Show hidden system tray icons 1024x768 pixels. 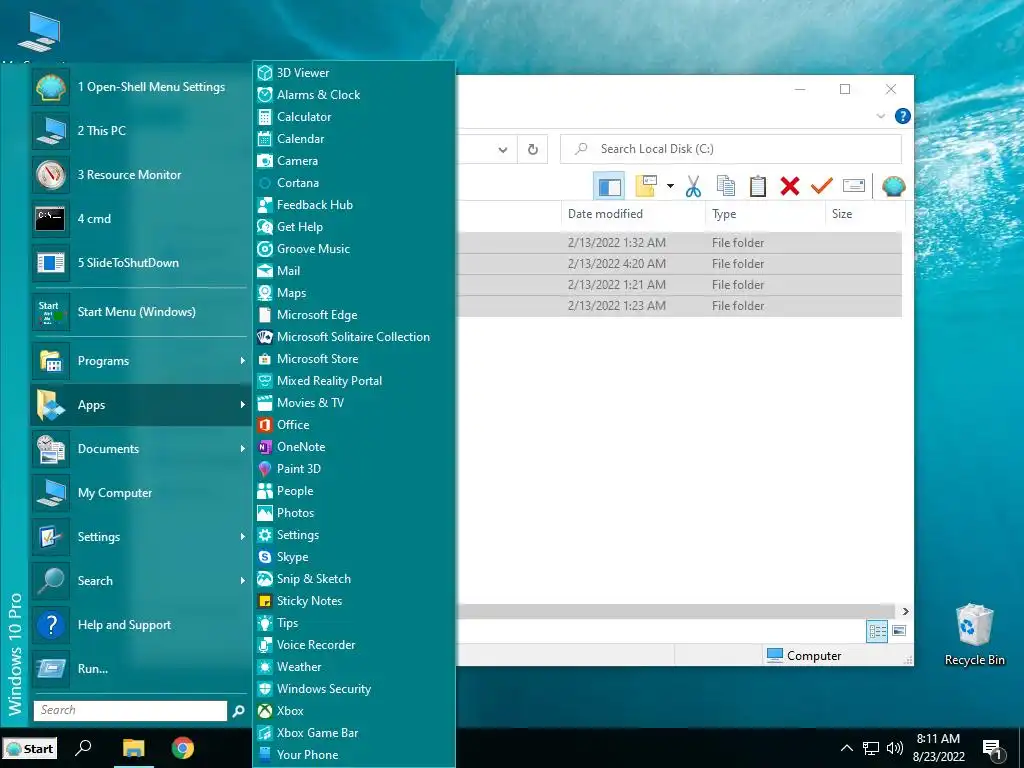pyautogui.click(x=846, y=748)
